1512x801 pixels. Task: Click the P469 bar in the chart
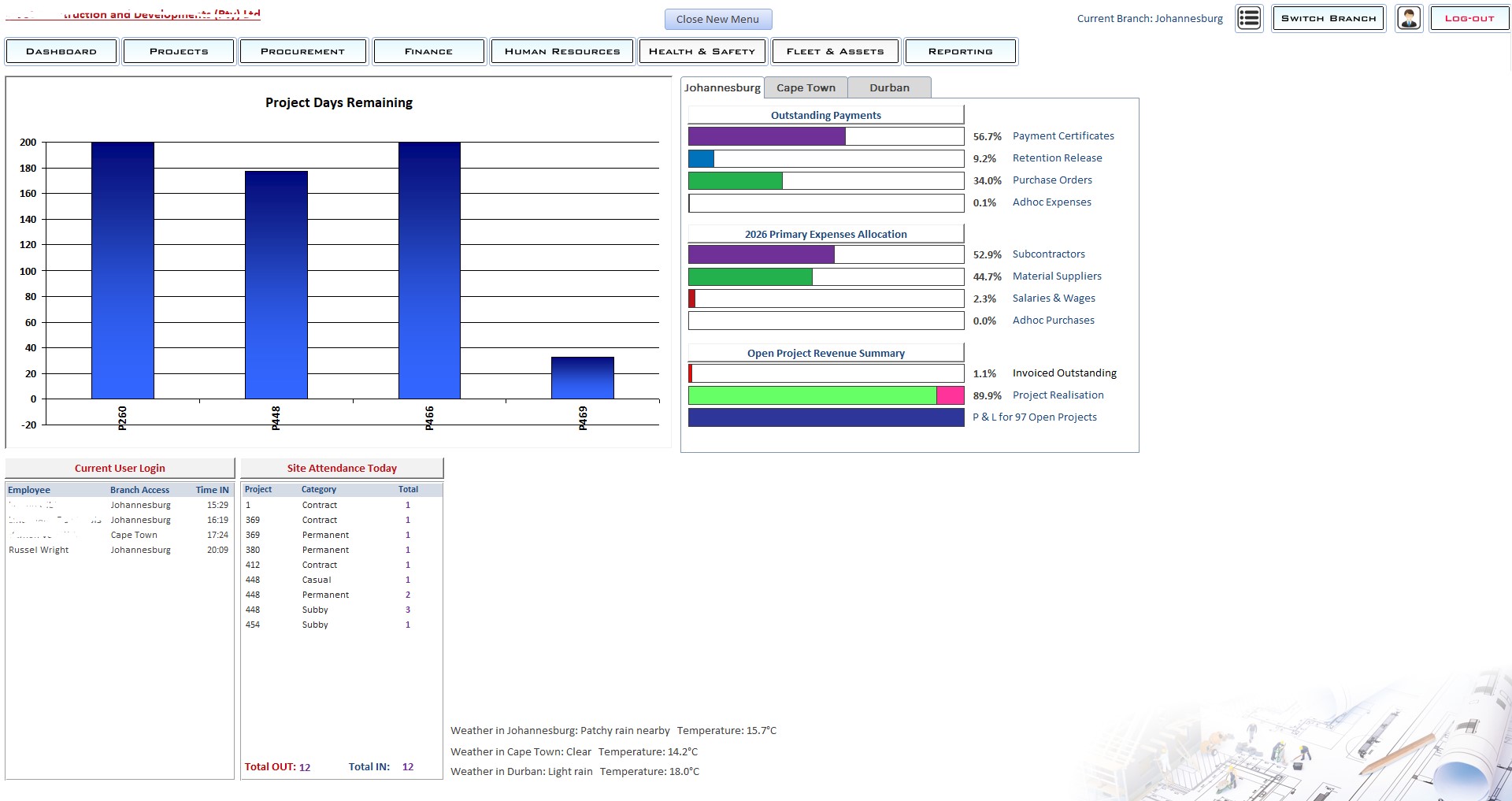[x=583, y=378]
